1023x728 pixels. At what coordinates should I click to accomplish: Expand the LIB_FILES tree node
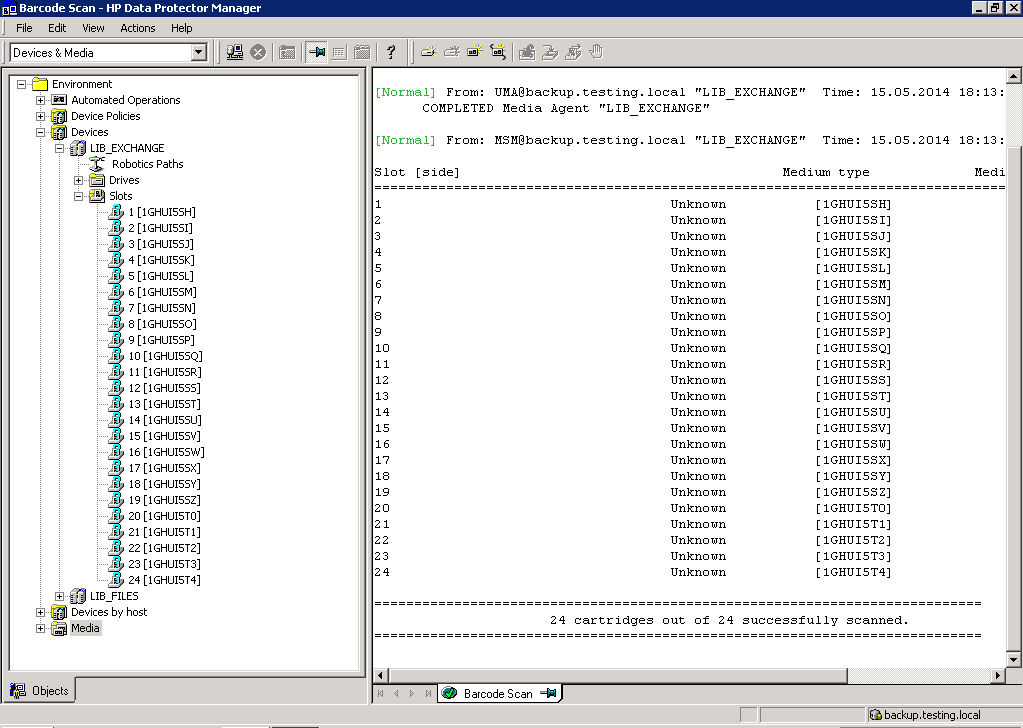60,596
